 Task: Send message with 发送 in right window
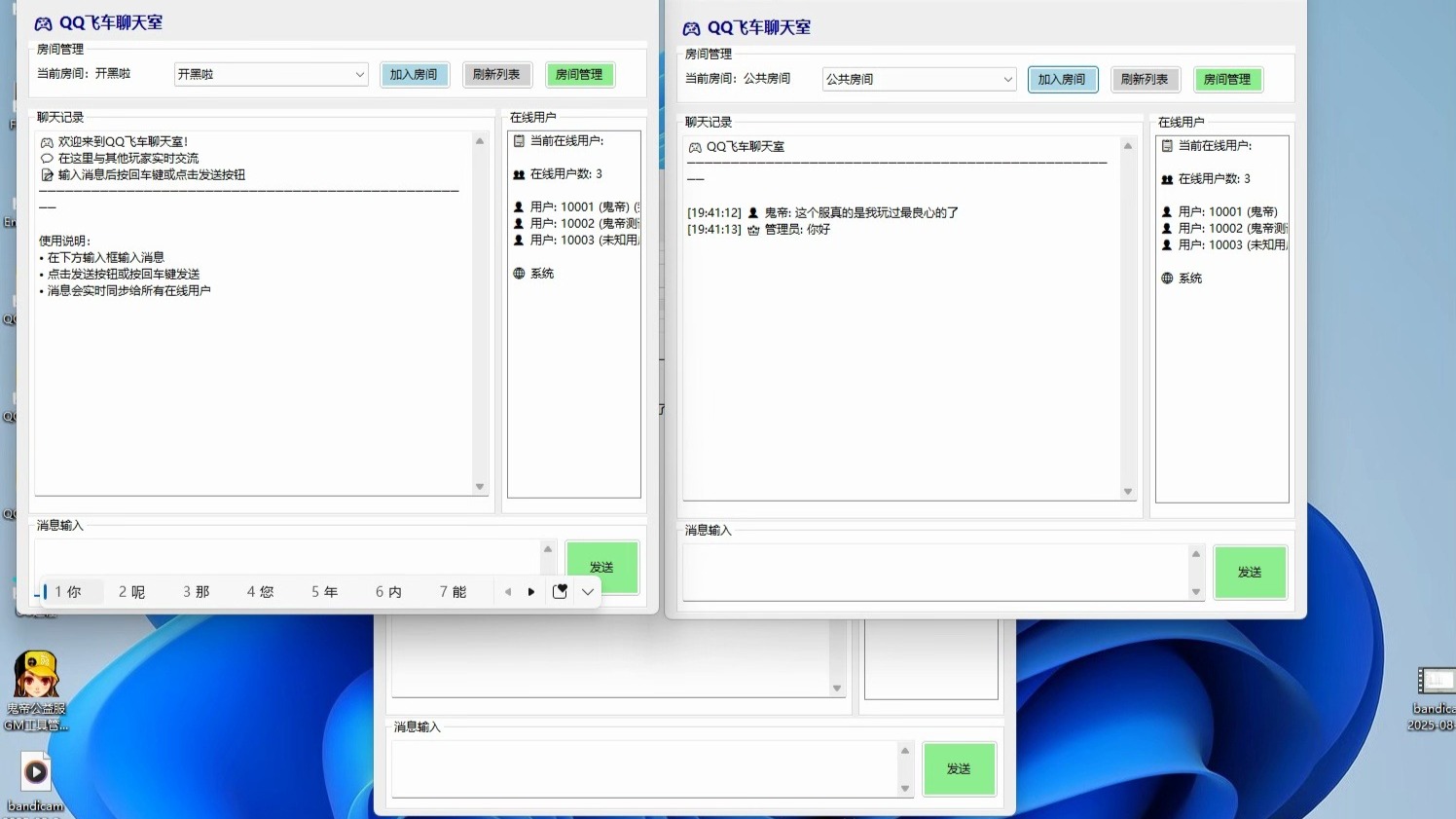click(x=1251, y=573)
